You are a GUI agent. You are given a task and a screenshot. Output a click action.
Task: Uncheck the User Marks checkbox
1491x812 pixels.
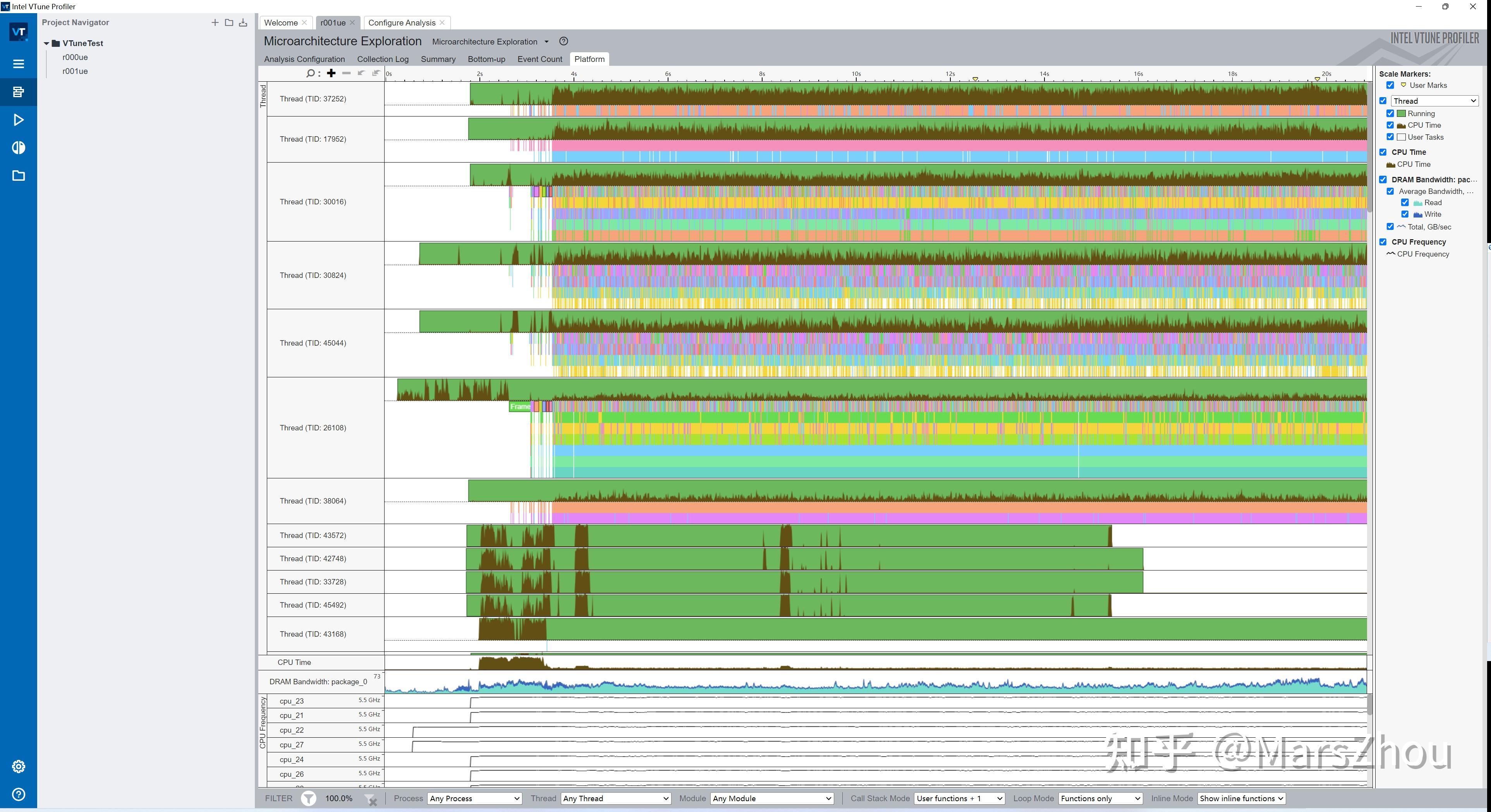tap(1390, 85)
